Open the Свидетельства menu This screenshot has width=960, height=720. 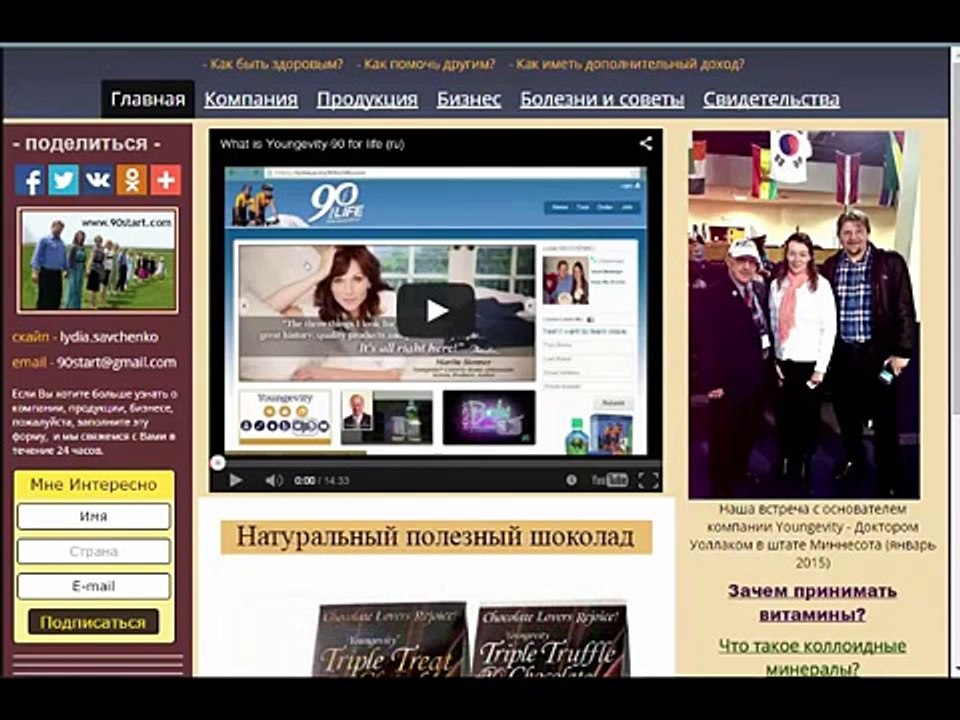click(x=771, y=99)
